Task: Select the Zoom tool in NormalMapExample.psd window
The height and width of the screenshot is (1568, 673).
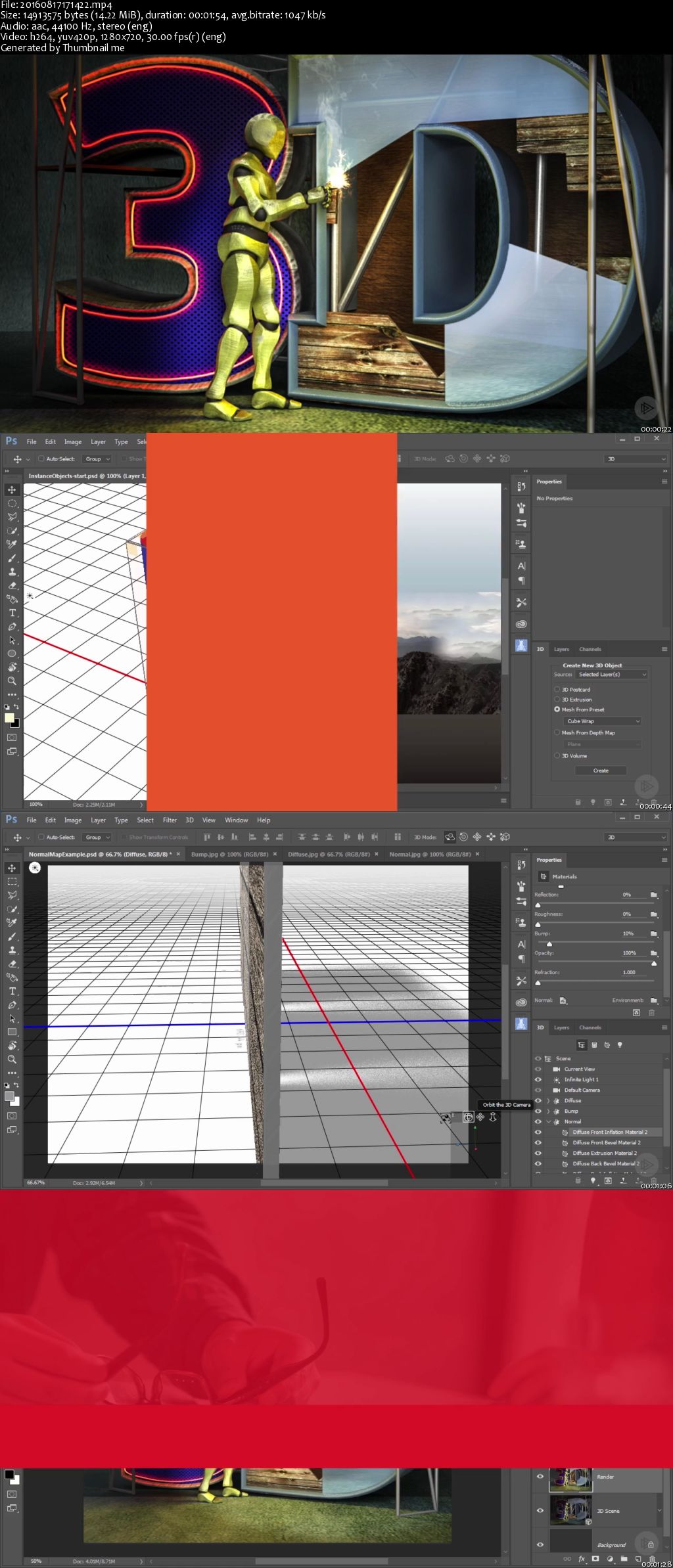Action: pos(12,1059)
